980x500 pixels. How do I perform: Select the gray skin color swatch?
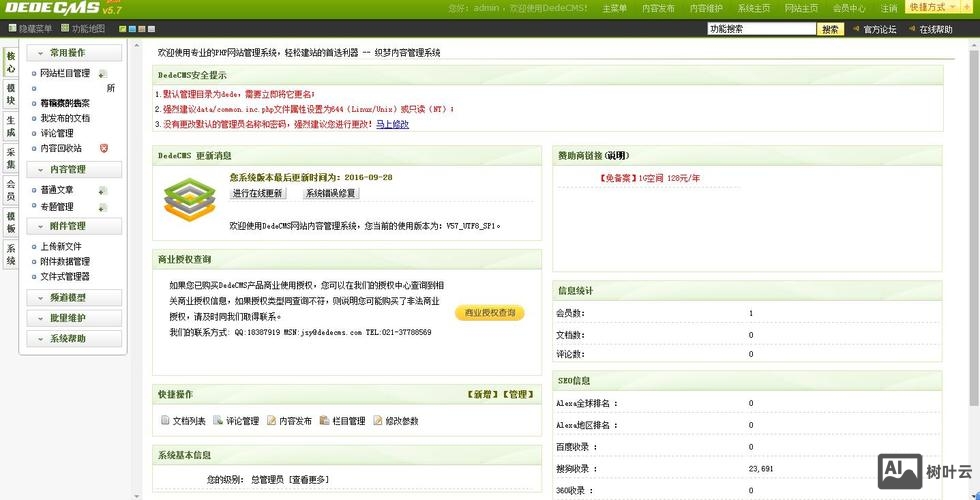click(x=151, y=29)
